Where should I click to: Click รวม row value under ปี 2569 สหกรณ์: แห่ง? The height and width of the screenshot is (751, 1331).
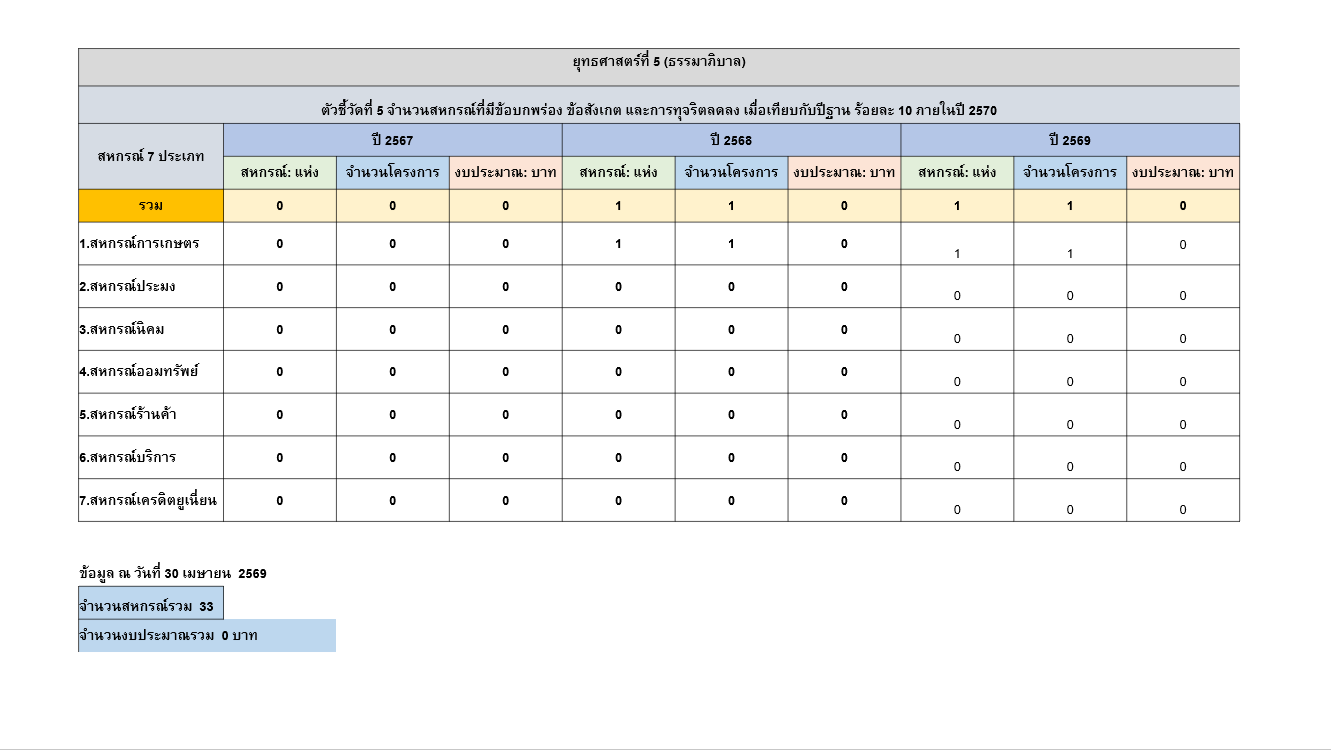(x=957, y=206)
